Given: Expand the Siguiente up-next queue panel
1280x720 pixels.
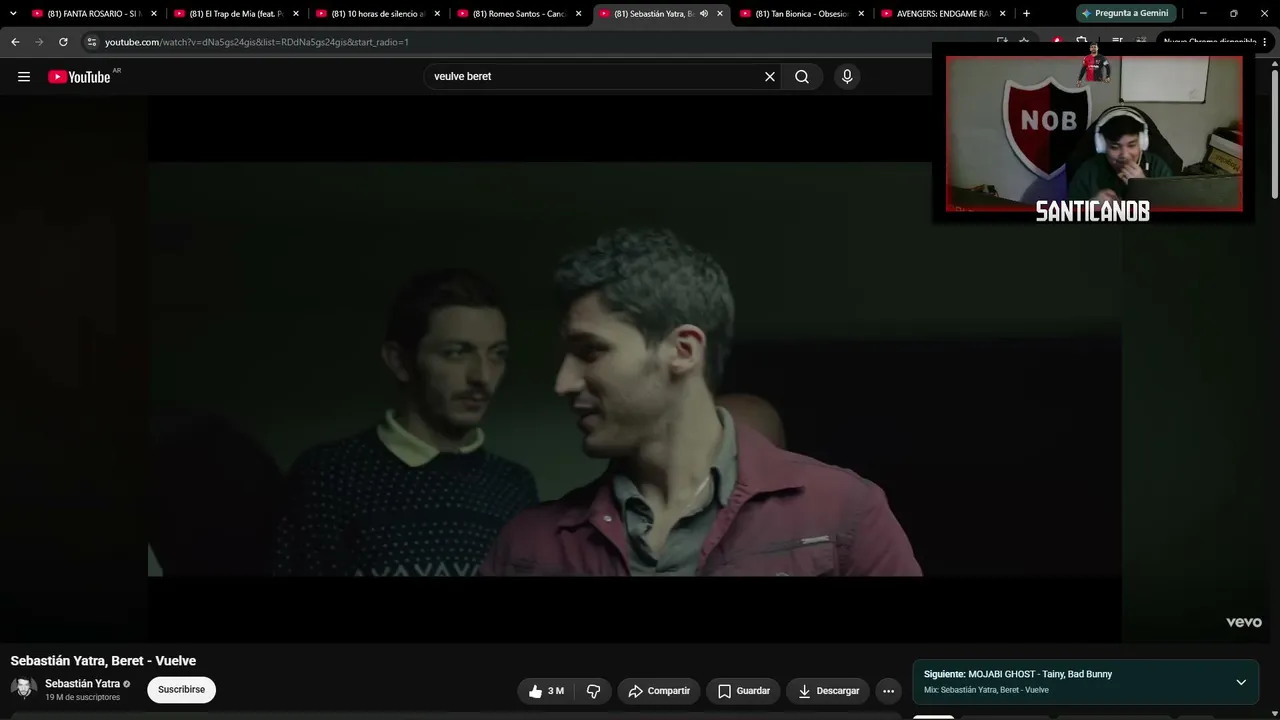Looking at the screenshot, I should click(1241, 682).
